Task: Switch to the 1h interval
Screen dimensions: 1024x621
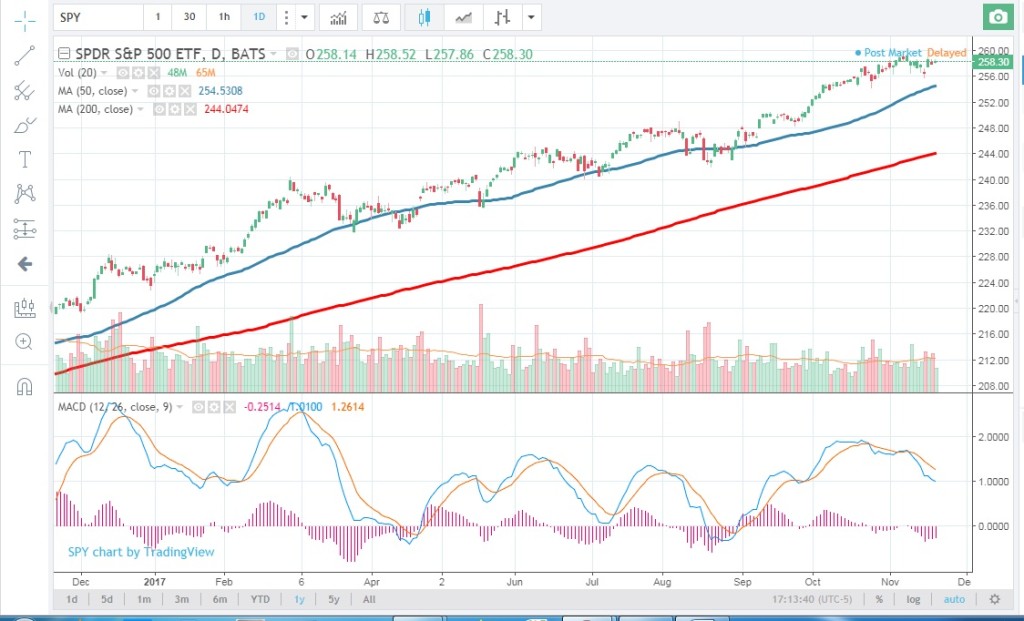Action: [225, 17]
